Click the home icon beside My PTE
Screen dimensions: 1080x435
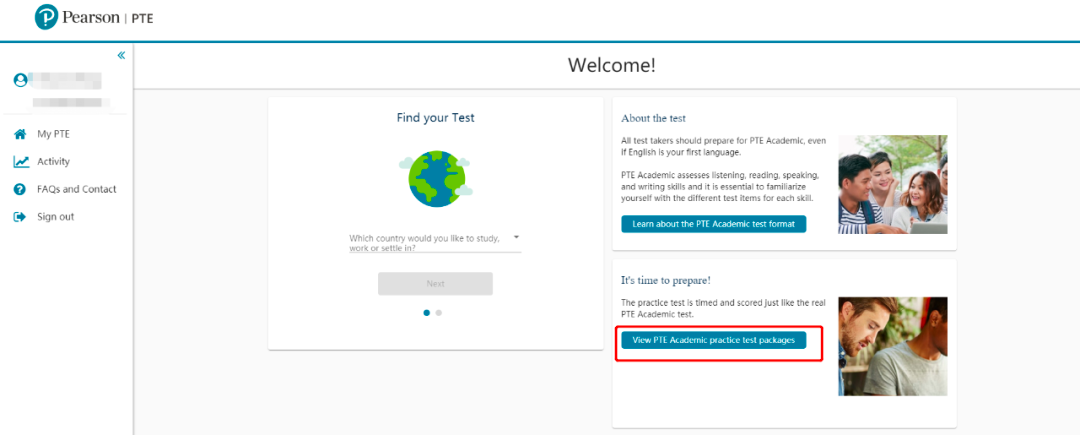[20, 134]
